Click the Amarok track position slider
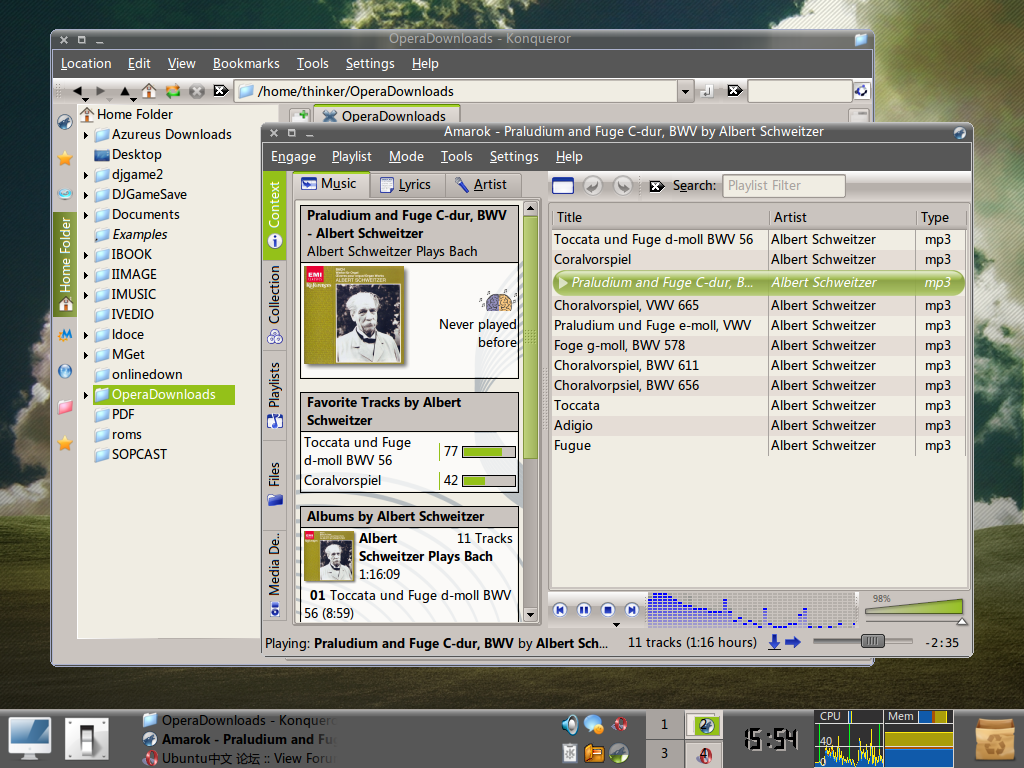The width and height of the screenshot is (1024, 768). [862, 641]
